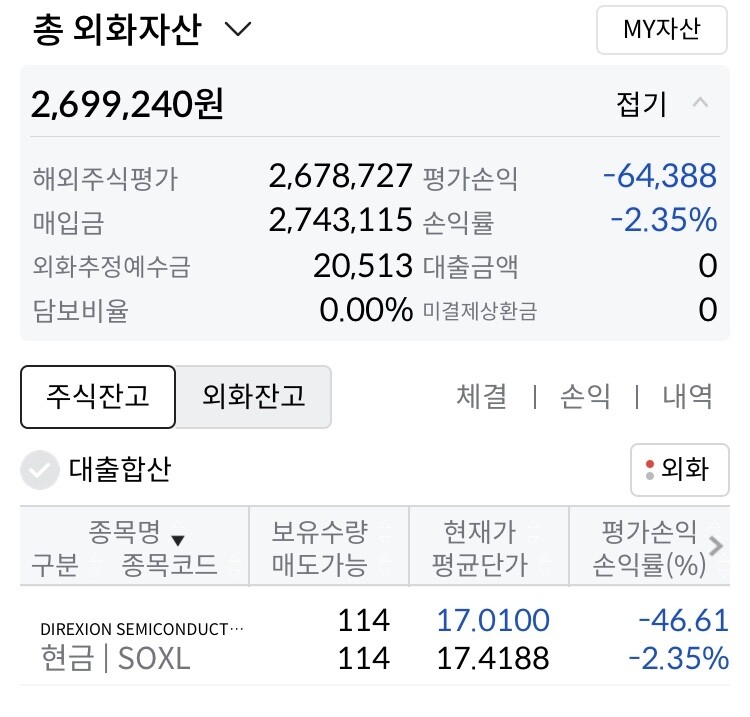The height and width of the screenshot is (717, 750).
Task: Sort by 매도가능 header
Action: coord(320,565)
